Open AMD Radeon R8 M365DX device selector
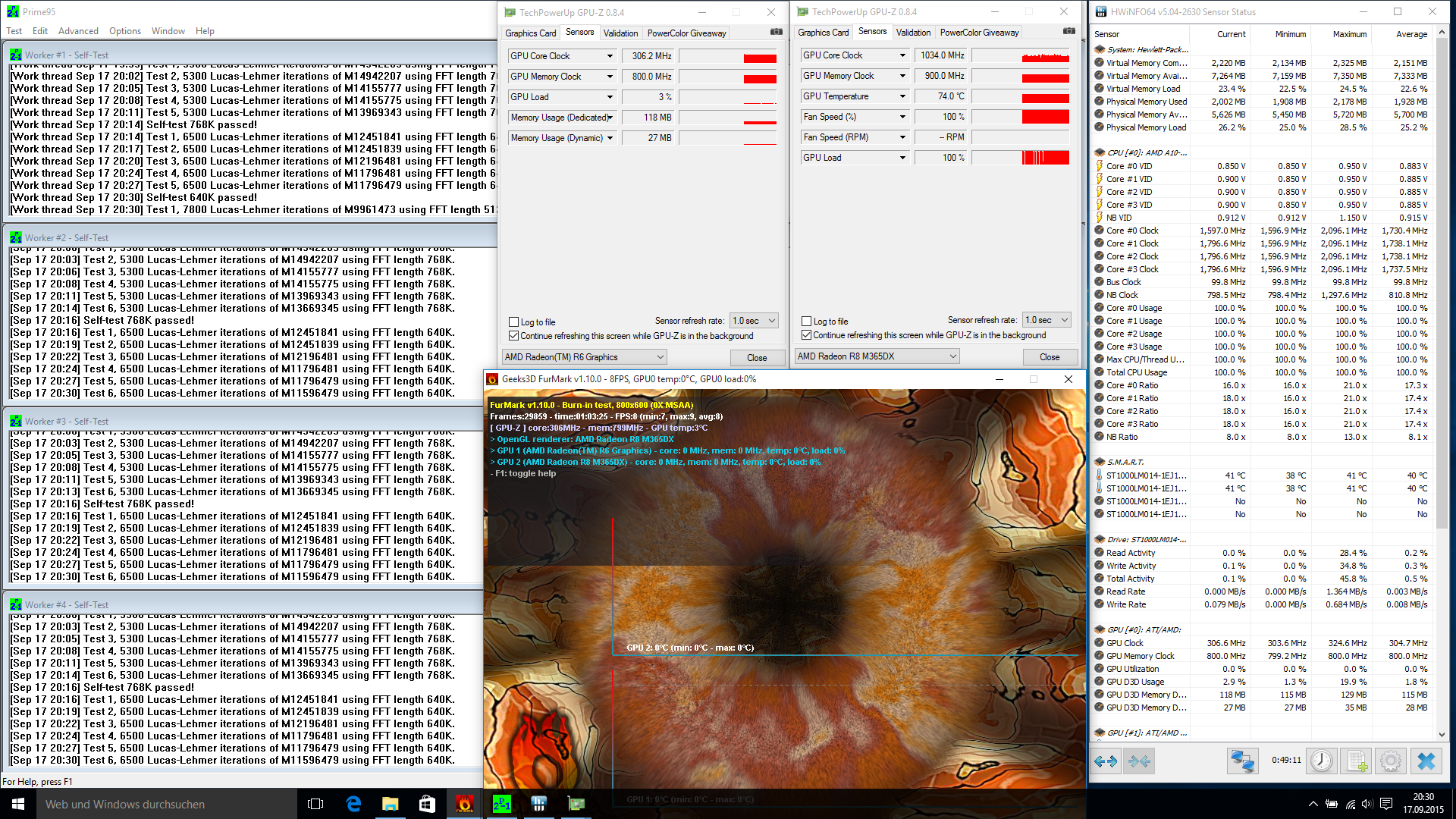The height and width of the screenshot is (819, 1456). (877, 356)
